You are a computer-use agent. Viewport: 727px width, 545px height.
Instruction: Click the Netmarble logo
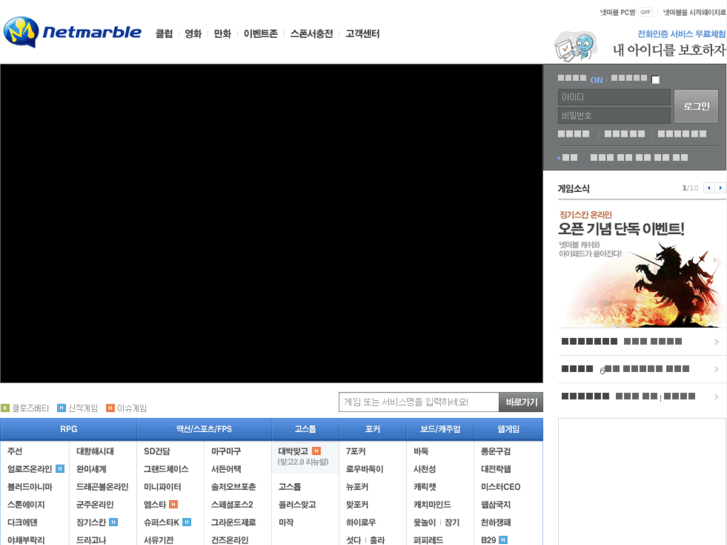pos(72,32)
